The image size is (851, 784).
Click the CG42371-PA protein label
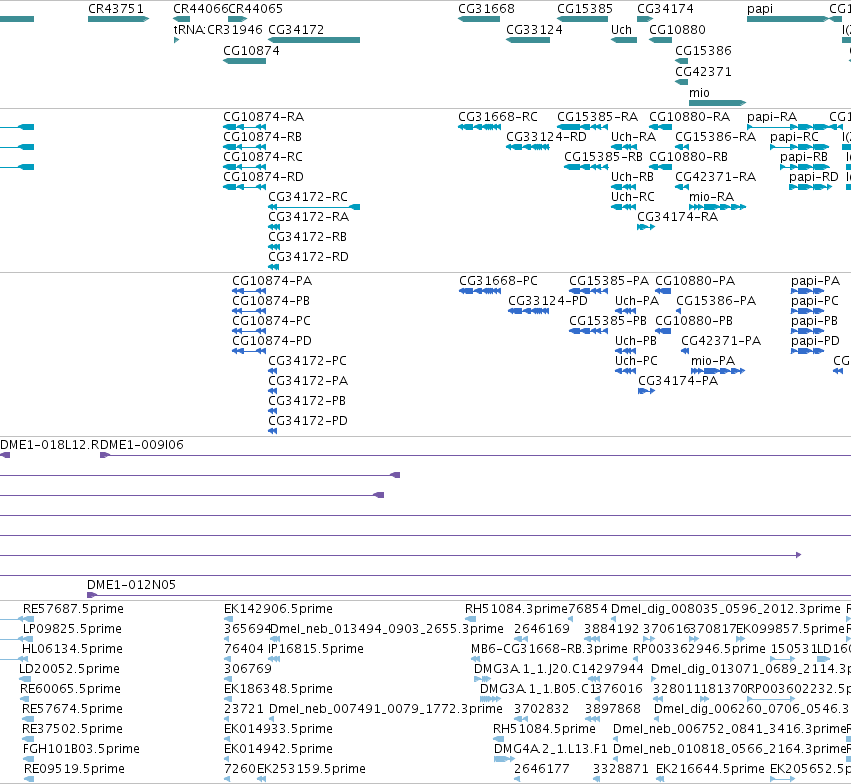pyautogui.click(x=721, y=341)
